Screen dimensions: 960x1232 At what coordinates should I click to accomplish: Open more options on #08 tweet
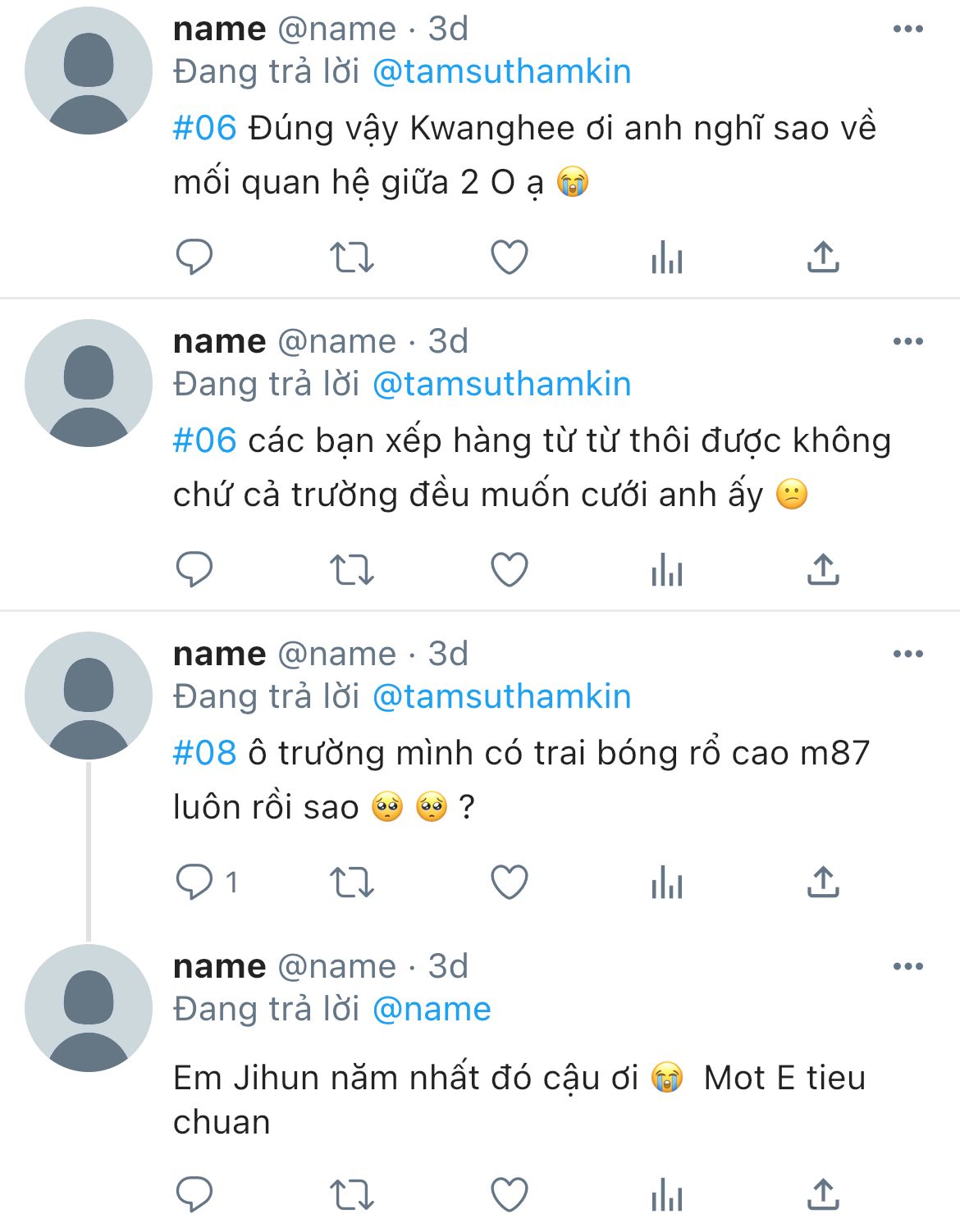click(907, 655)
